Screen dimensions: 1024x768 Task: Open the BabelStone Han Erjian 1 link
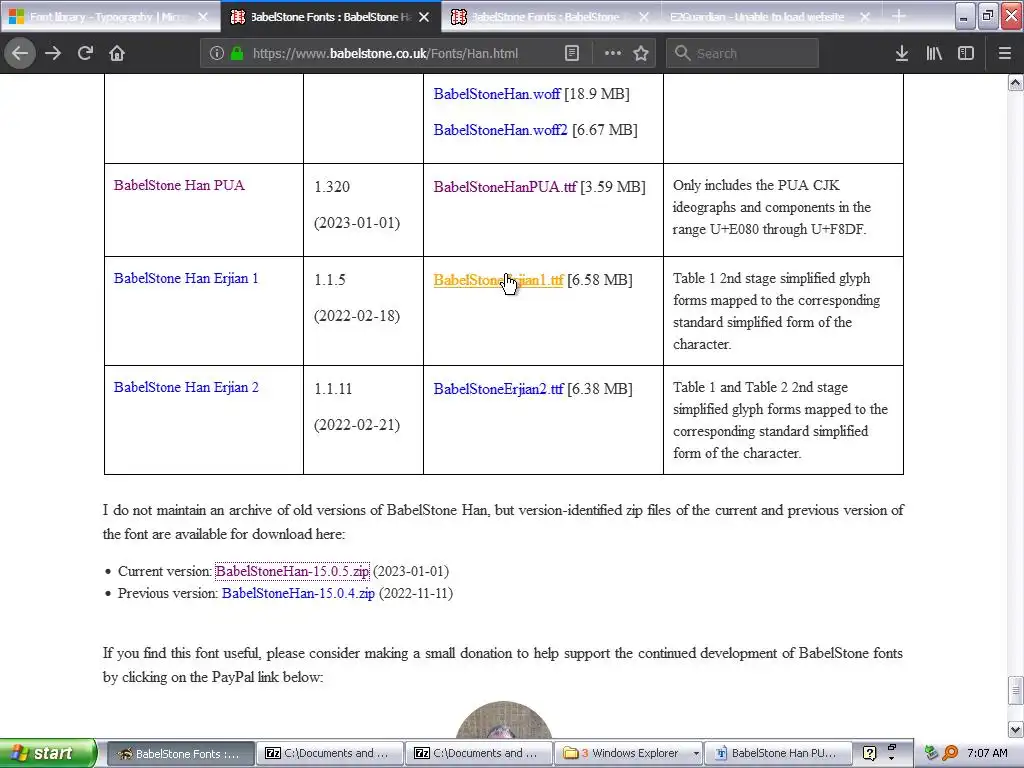(186, 279)
